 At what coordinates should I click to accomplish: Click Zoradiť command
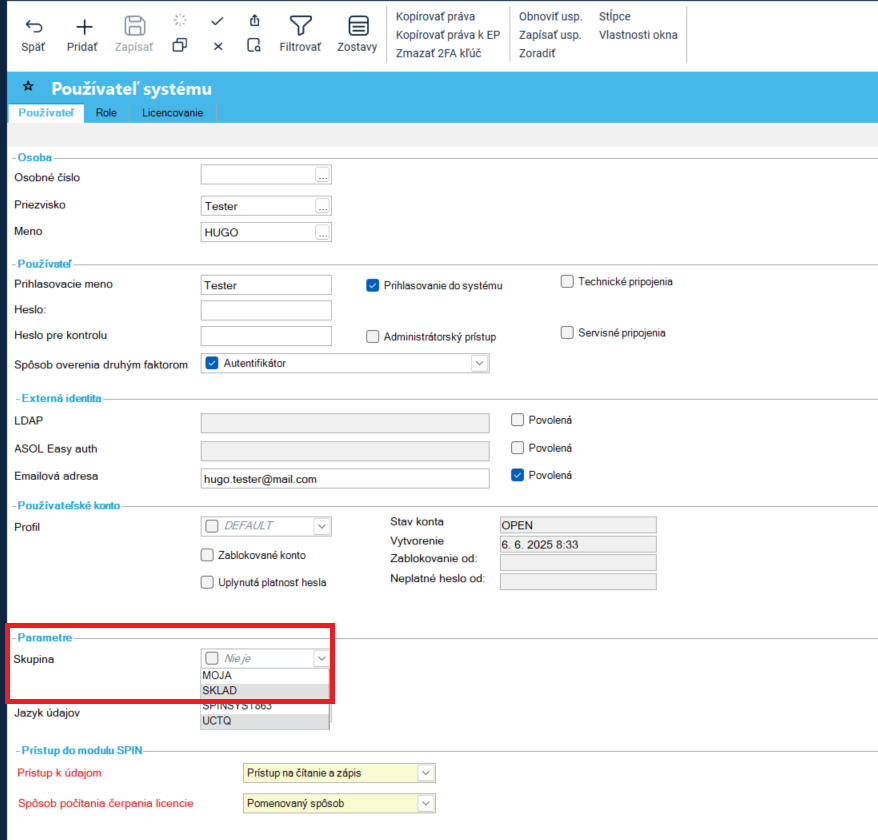click(537, 53)
